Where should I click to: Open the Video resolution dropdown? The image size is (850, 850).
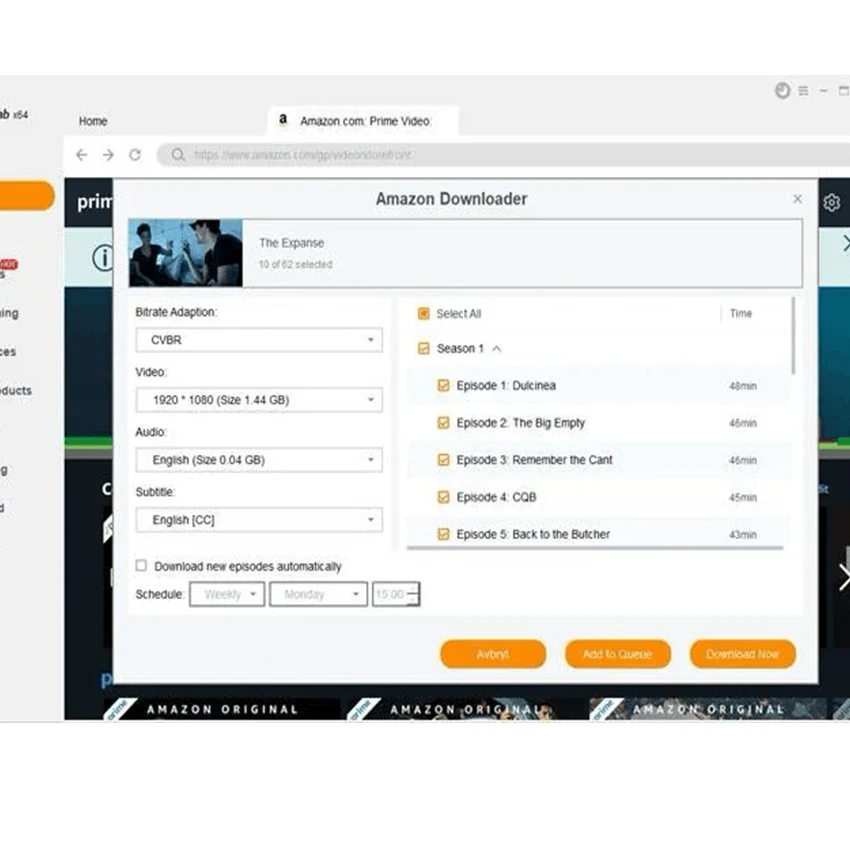pos(259,400)
